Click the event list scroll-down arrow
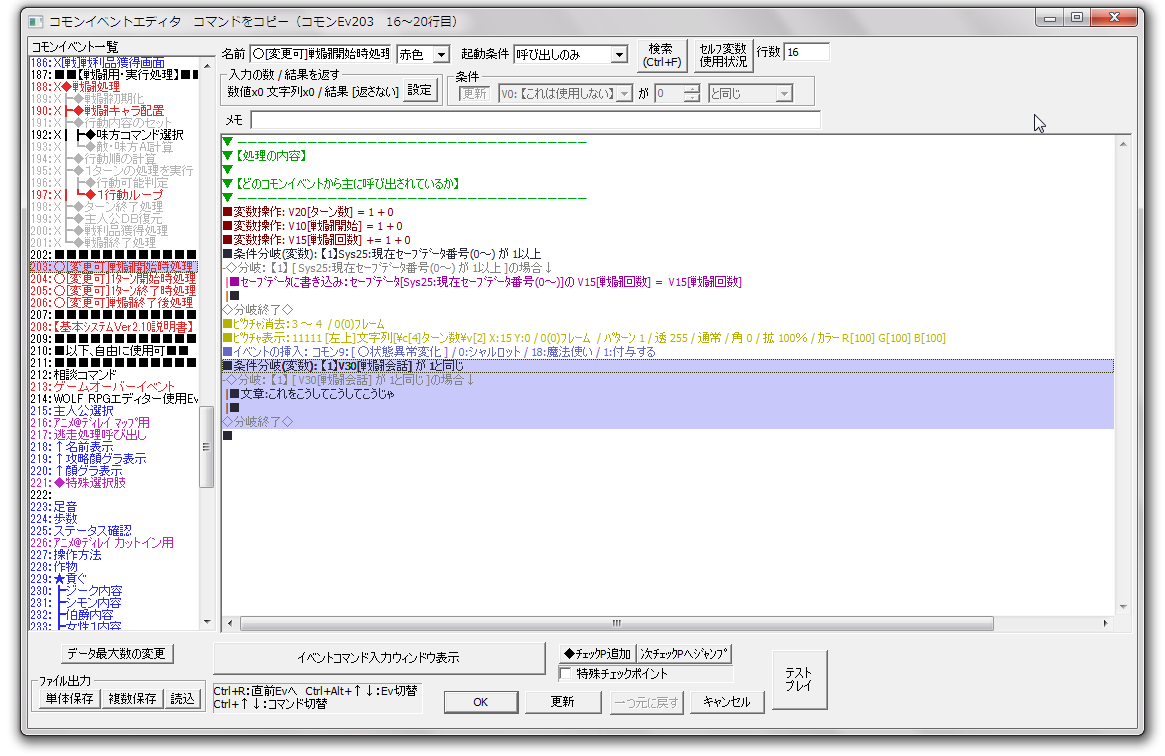Image resolution: width=1165 pixels, height=756 pixels. 207,622
